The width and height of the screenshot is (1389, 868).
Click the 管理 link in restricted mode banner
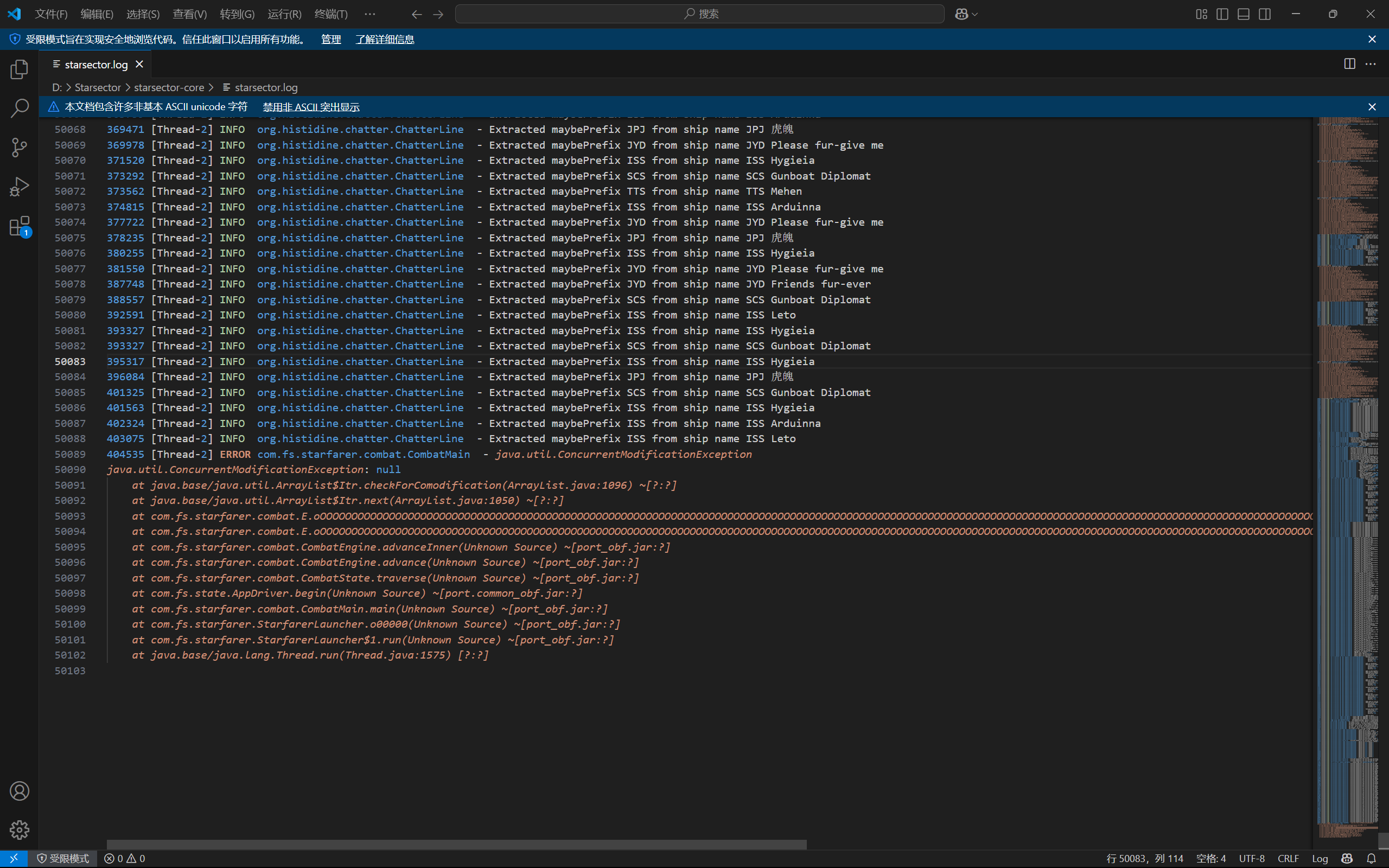pos(330,39)
